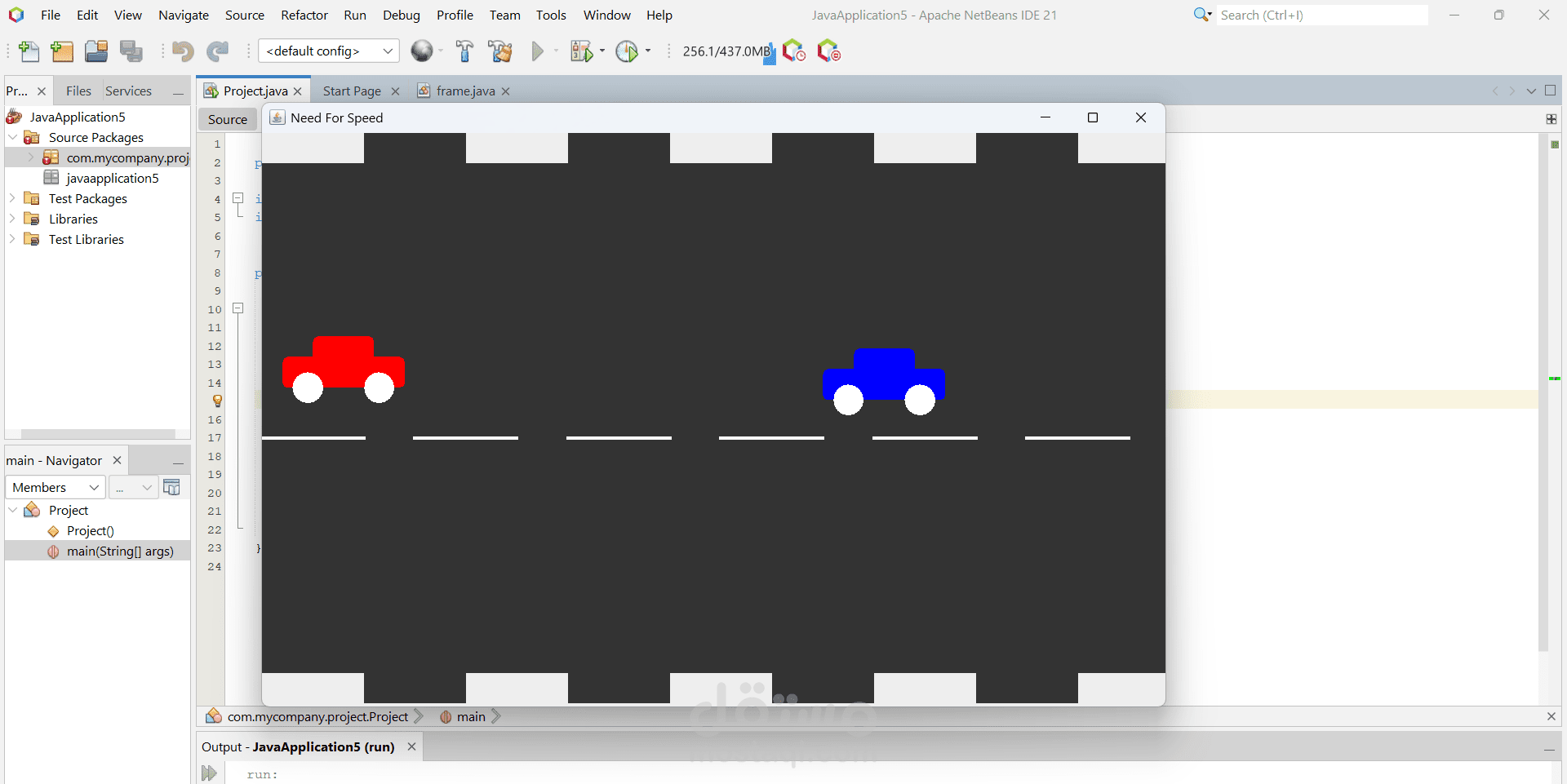Collapse the Source Packages tree node
This screenshot has width=1567, height=784.
[x=13, y=137]
